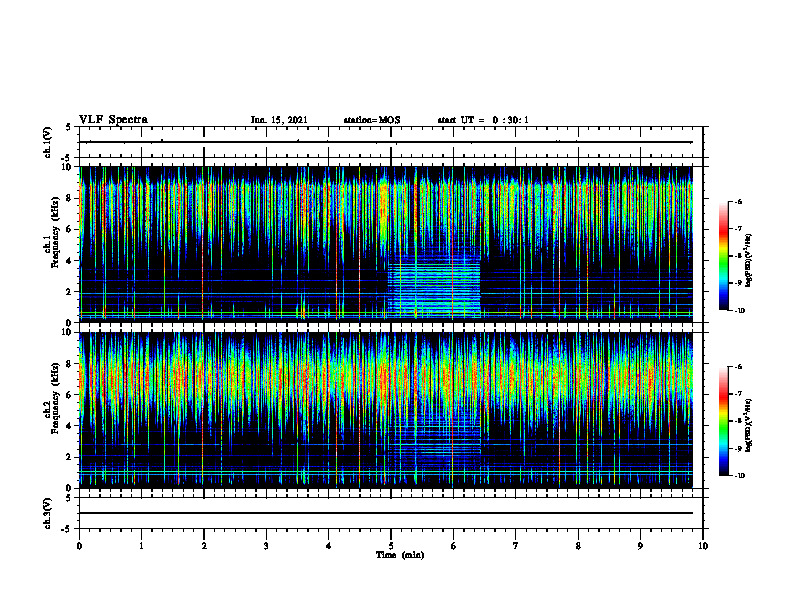The height and width of the screenshot is (612, 792).
Task: Click the "Time (min)" x-axis label
Action: point(400,555)
